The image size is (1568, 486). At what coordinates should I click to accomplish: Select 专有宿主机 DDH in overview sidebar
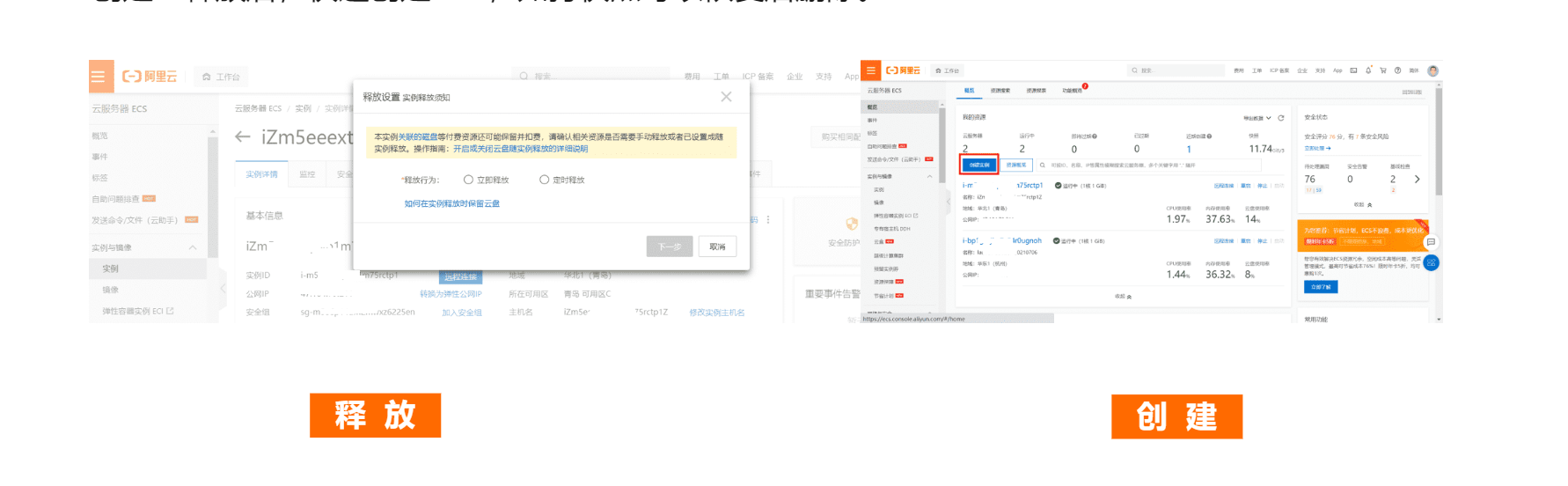[x=892, y=229]
